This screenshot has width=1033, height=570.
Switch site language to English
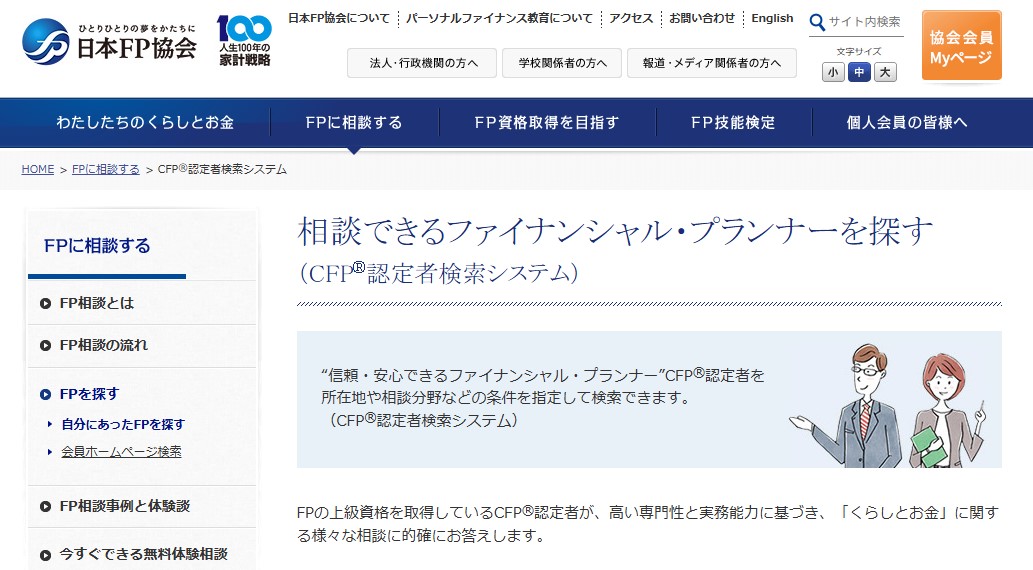772,18
